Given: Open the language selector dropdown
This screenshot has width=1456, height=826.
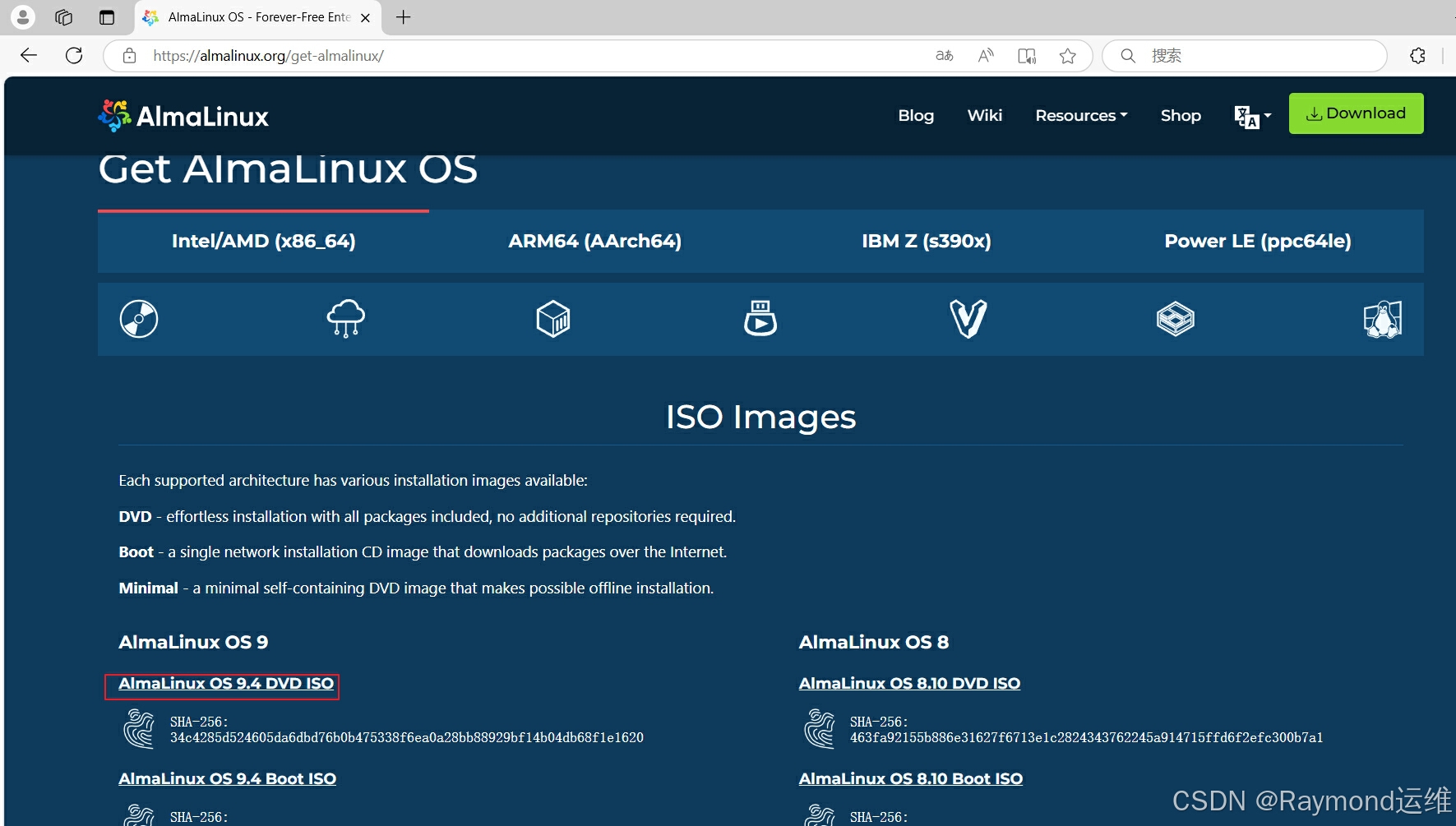Looking at the screenshot, I should click(x=1252, y=117).
